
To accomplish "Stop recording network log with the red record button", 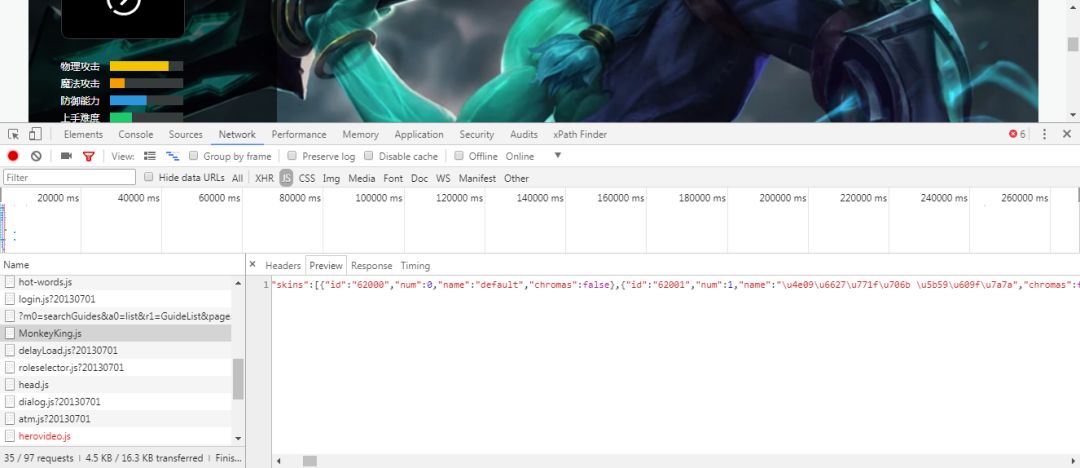I will pos(13,156).
